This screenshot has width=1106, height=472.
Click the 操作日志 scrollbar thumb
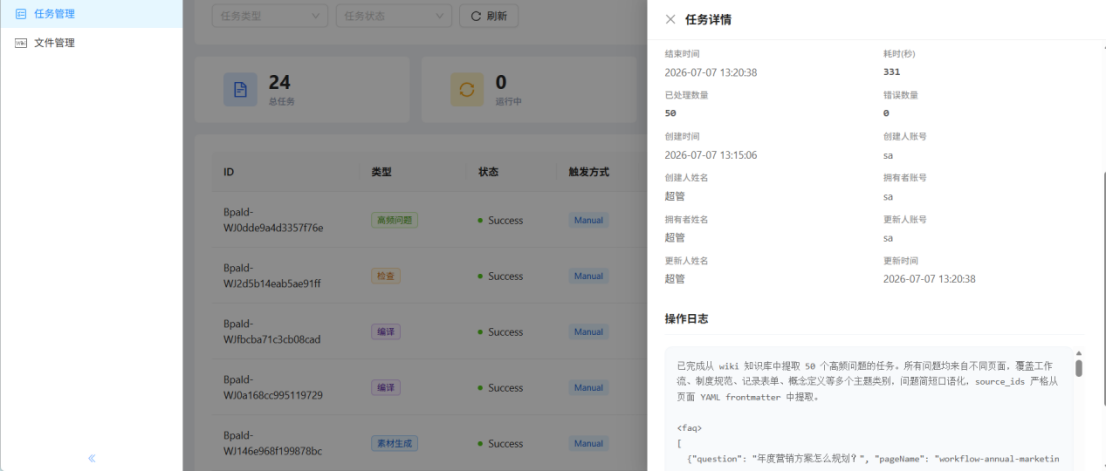tap(1078, 368)
